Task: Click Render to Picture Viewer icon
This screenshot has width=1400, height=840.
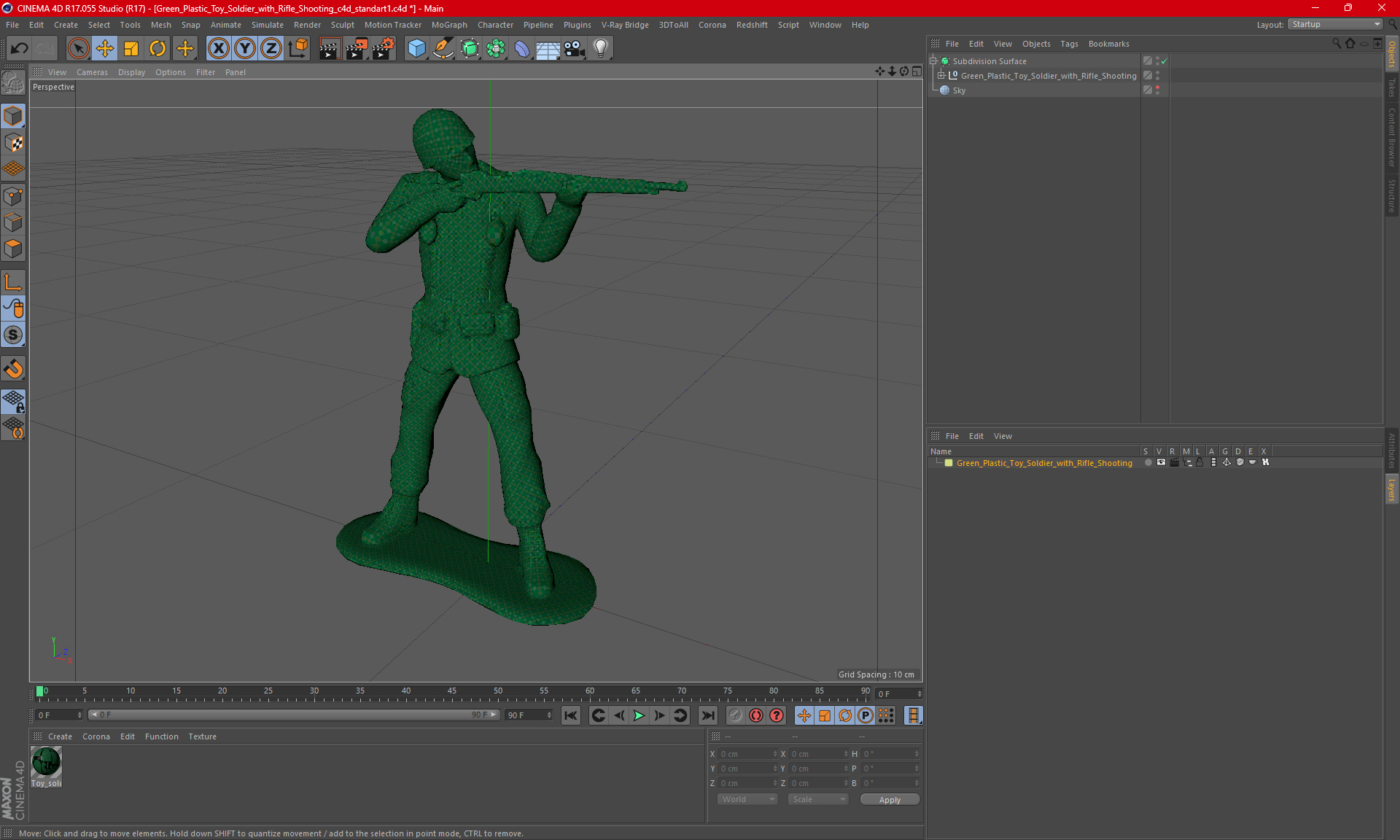Action: point(357,49)
